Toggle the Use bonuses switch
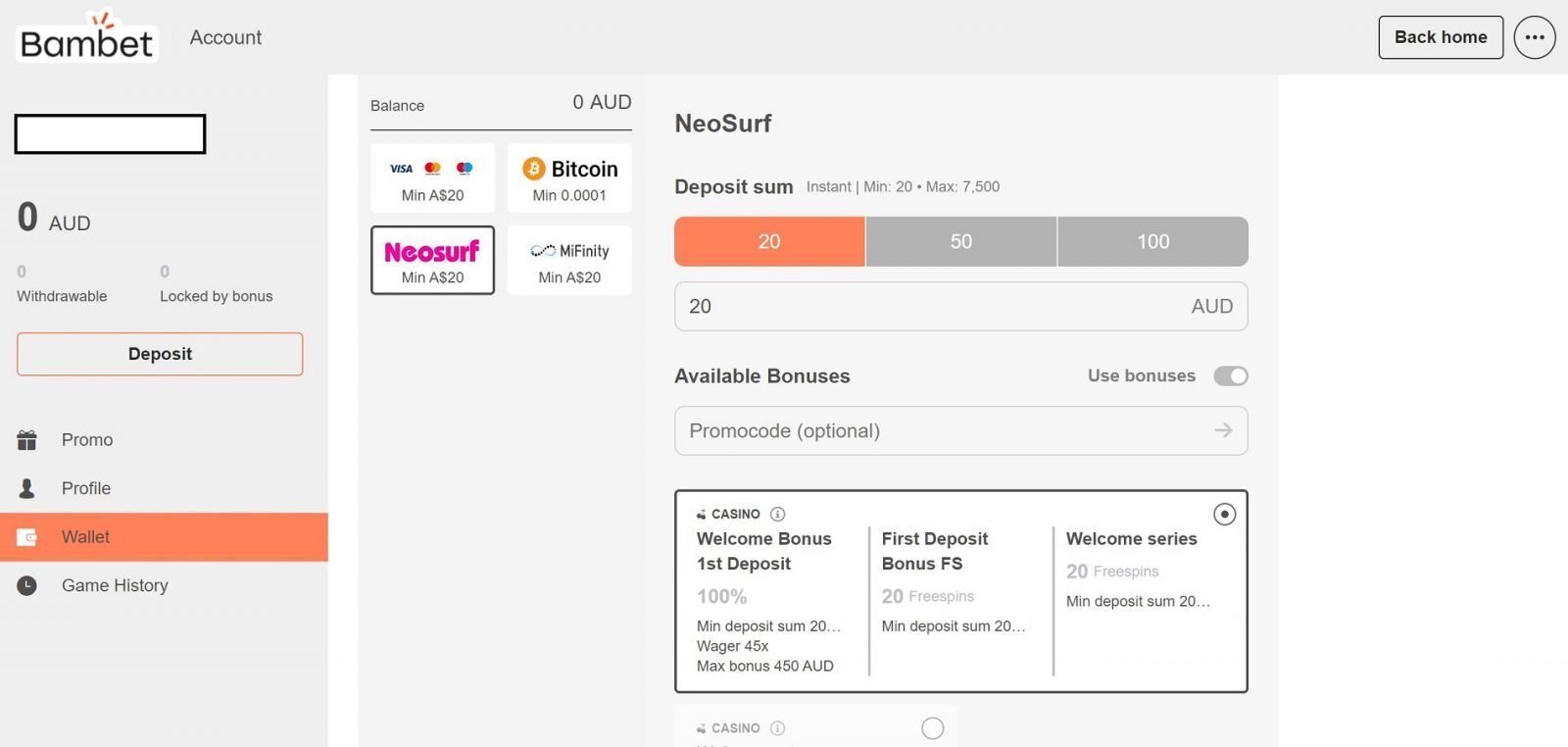1568x747 pixels. click(x=1230, y=376)
